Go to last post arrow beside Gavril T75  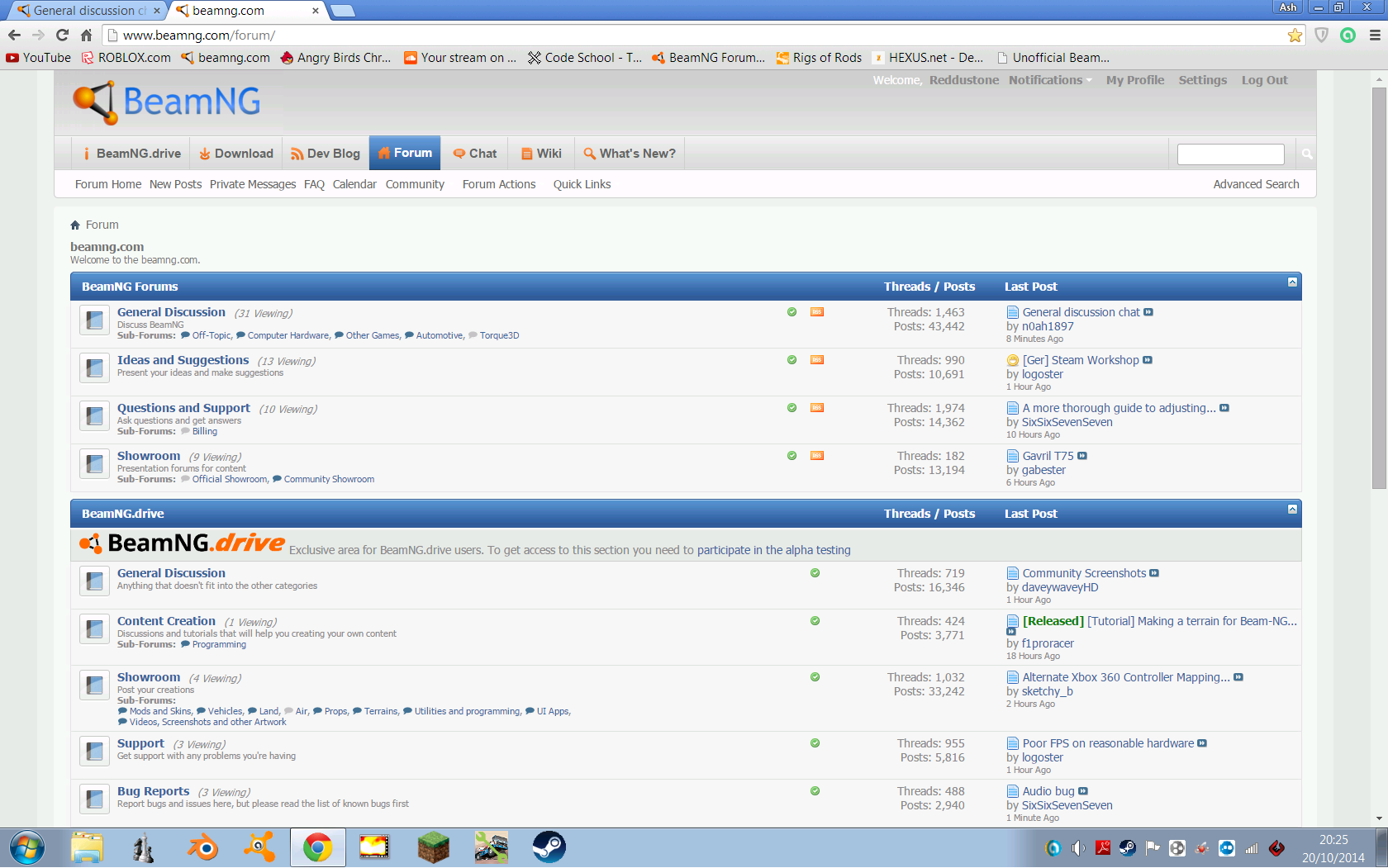tap(1082, 456)
